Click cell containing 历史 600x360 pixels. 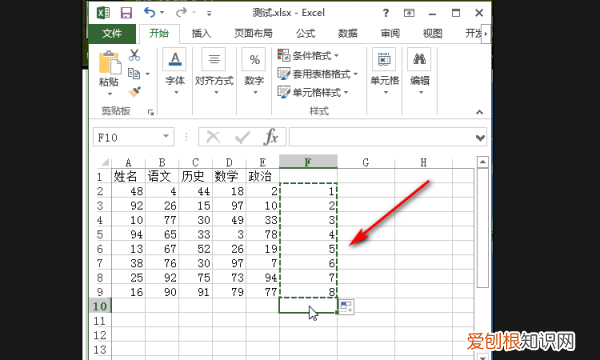pos(196,176)
